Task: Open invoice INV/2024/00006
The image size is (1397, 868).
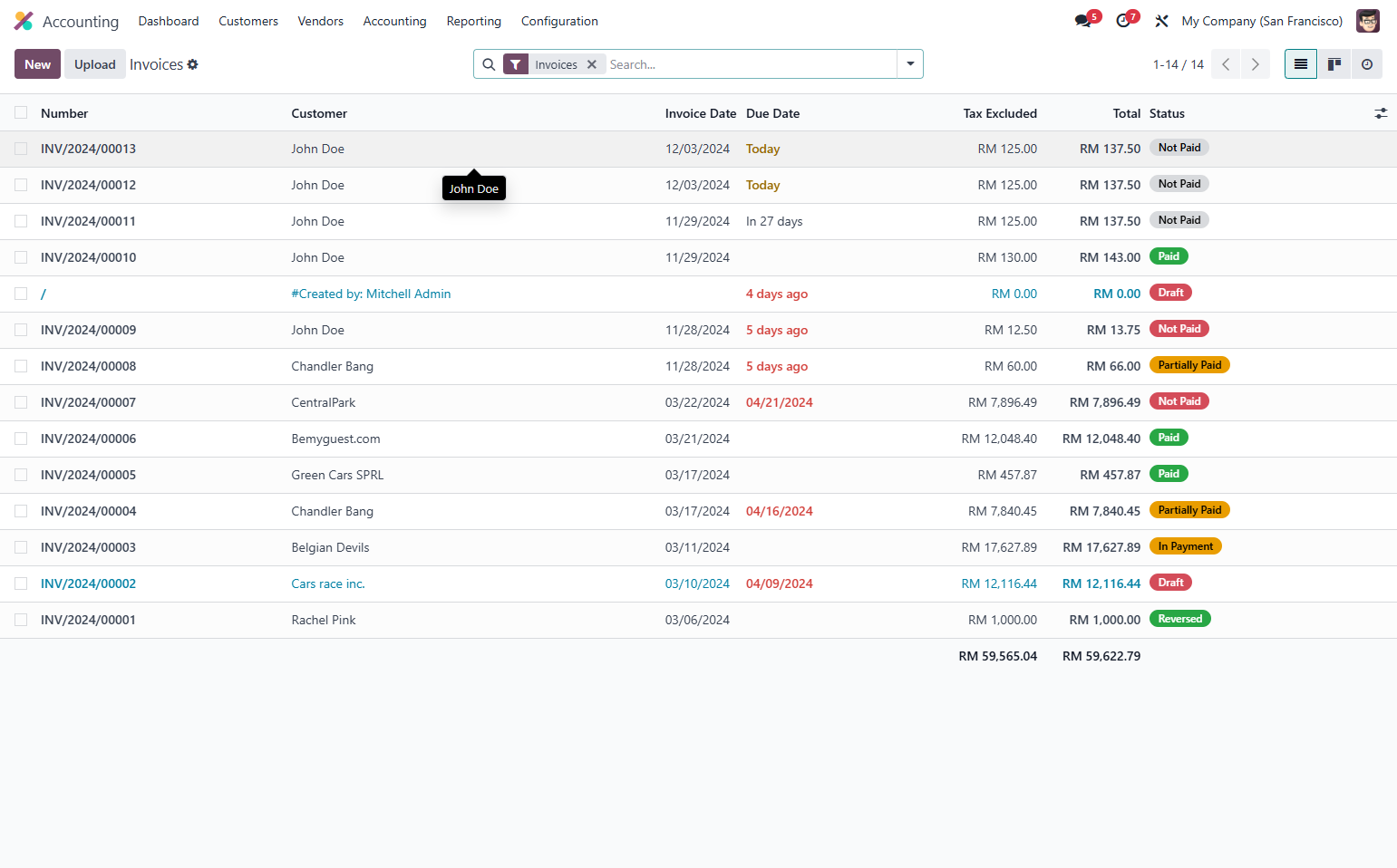Action: (88, 439)
